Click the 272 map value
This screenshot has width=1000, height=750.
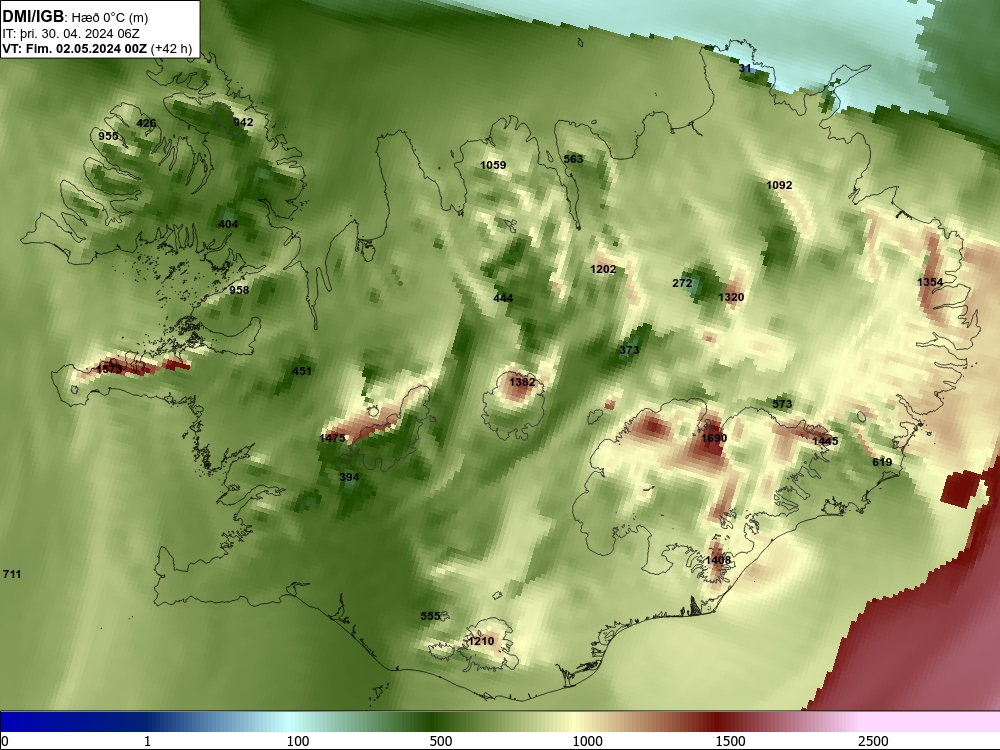(682, 283)
